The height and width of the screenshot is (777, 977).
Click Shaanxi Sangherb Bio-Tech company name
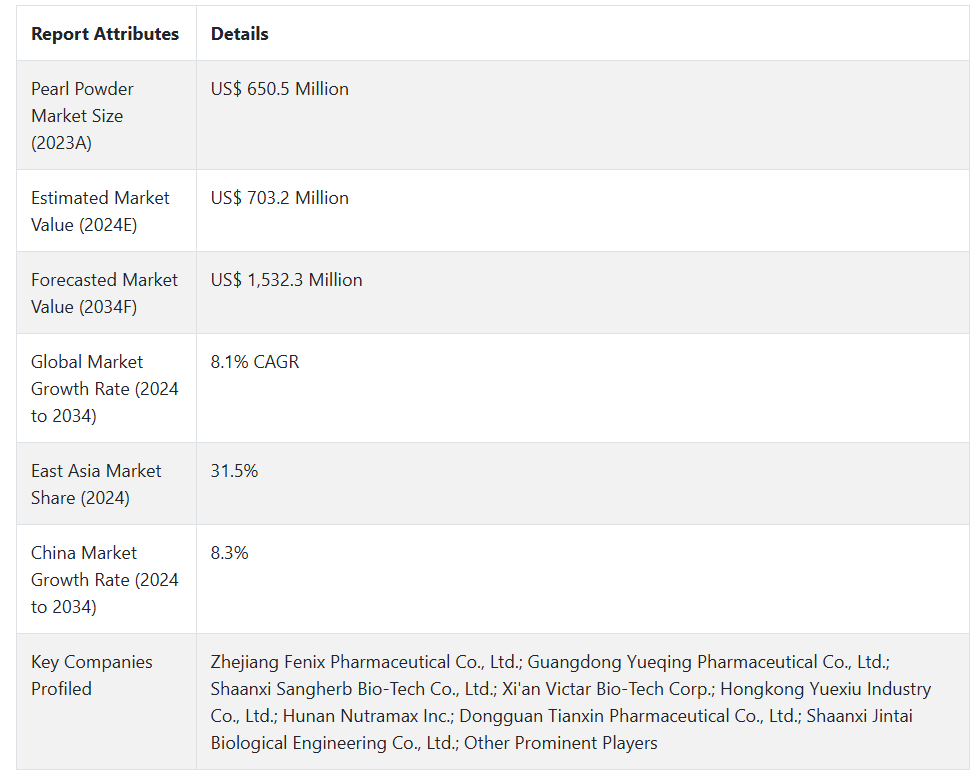[352, 689]
